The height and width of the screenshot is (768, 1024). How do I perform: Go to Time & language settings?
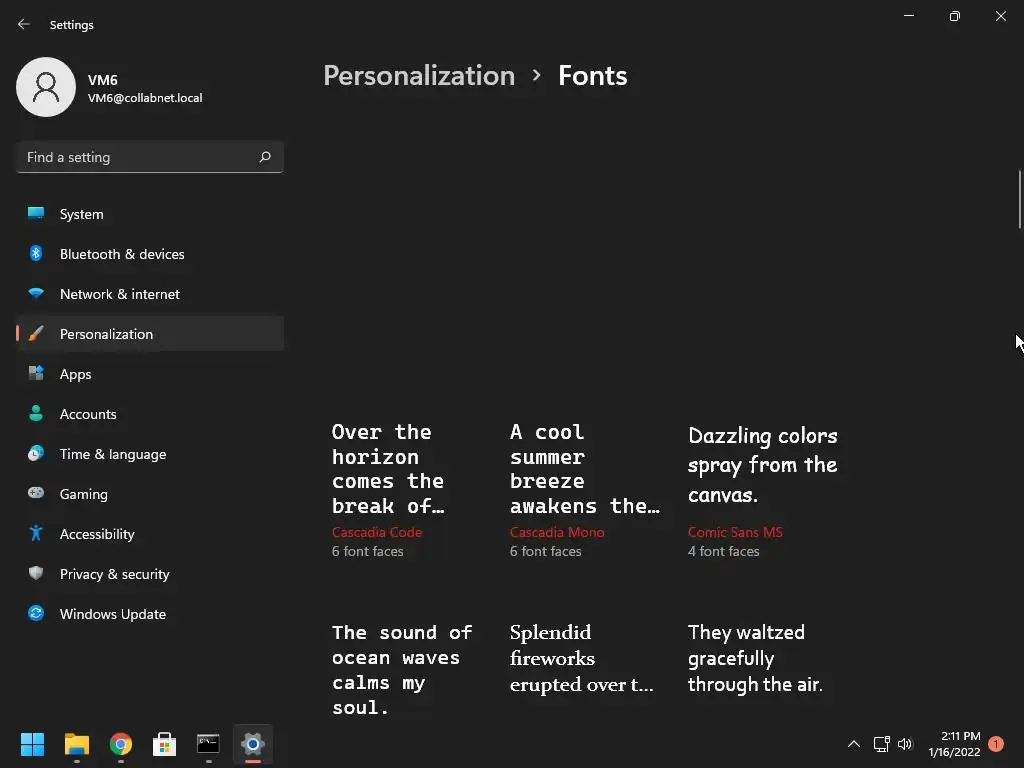tap(150, 454)
